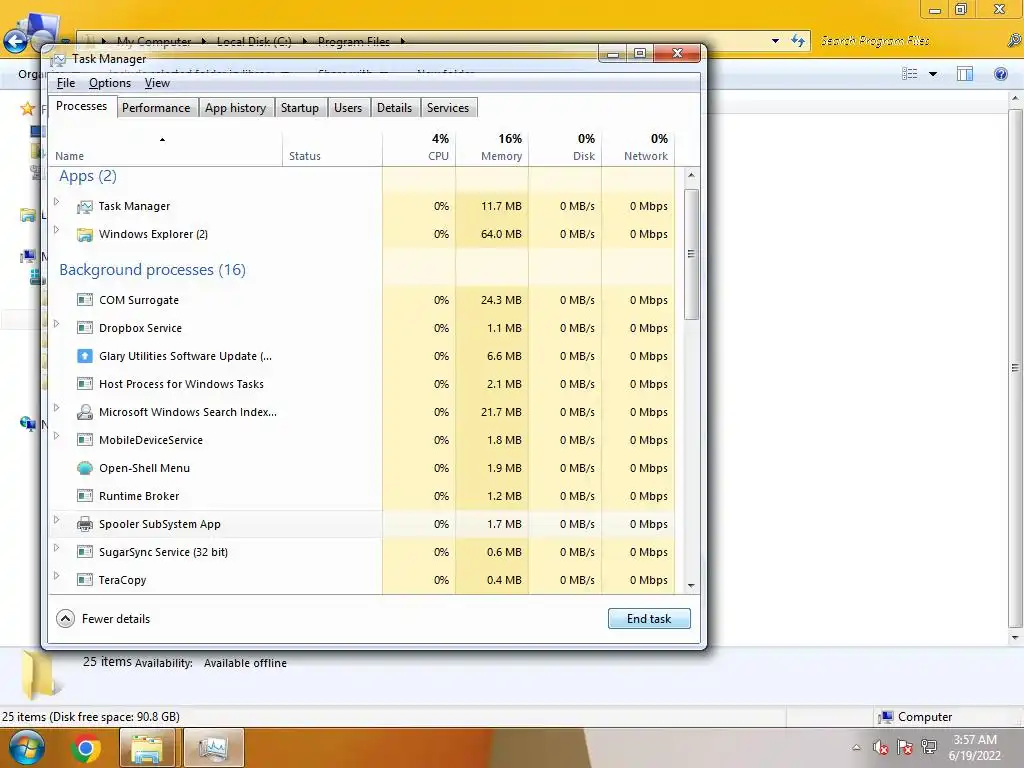Screen dimensions: 1024x768
Task: Open the File menu in Task Manager
Action: [66, 83]
